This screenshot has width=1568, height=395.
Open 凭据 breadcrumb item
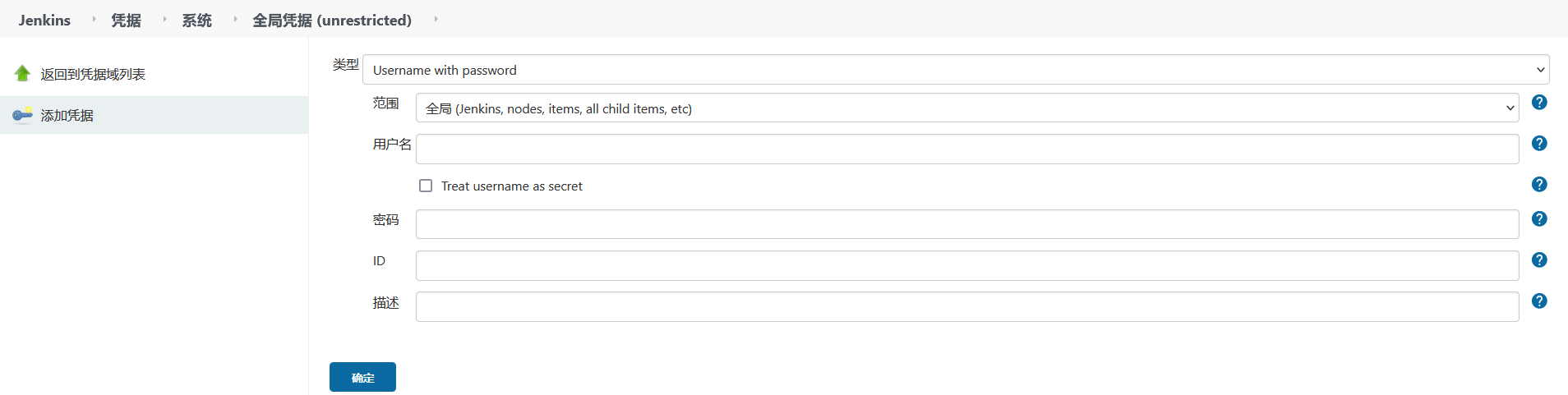point(127,20)
